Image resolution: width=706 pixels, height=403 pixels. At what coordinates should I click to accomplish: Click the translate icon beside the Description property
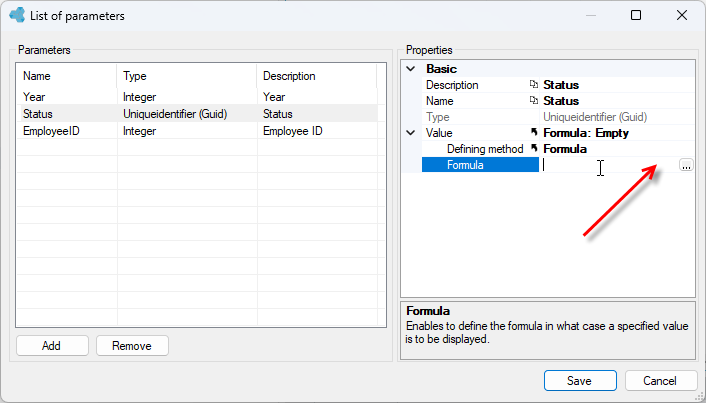pyautogui.click(x=534, y=85)
